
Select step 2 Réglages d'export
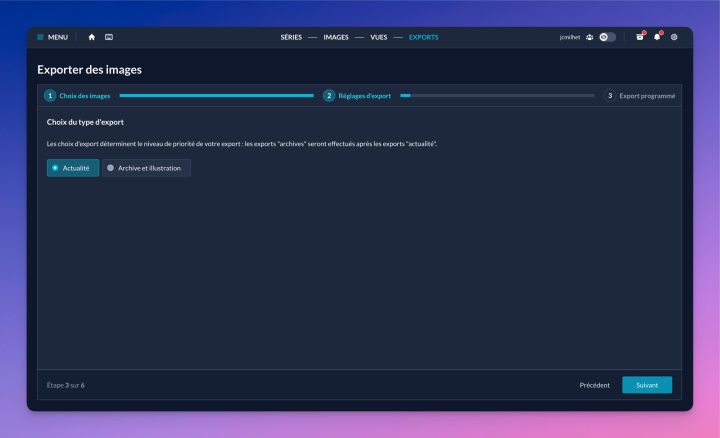[x=357, y=95]
